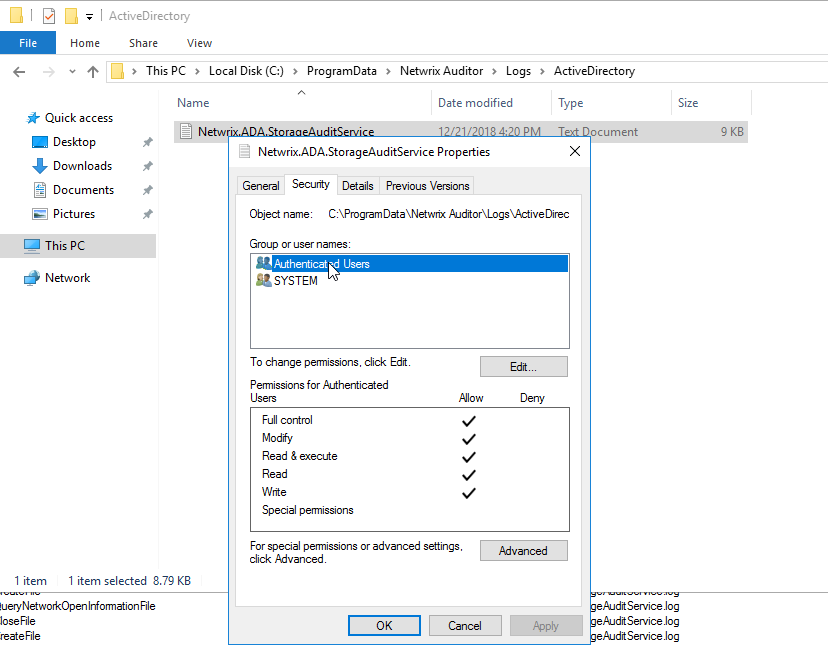This screenshot has height=646, width=828.
Task: Switch to the Security tab
Action: pyautogui.click(x=310, y=184)
